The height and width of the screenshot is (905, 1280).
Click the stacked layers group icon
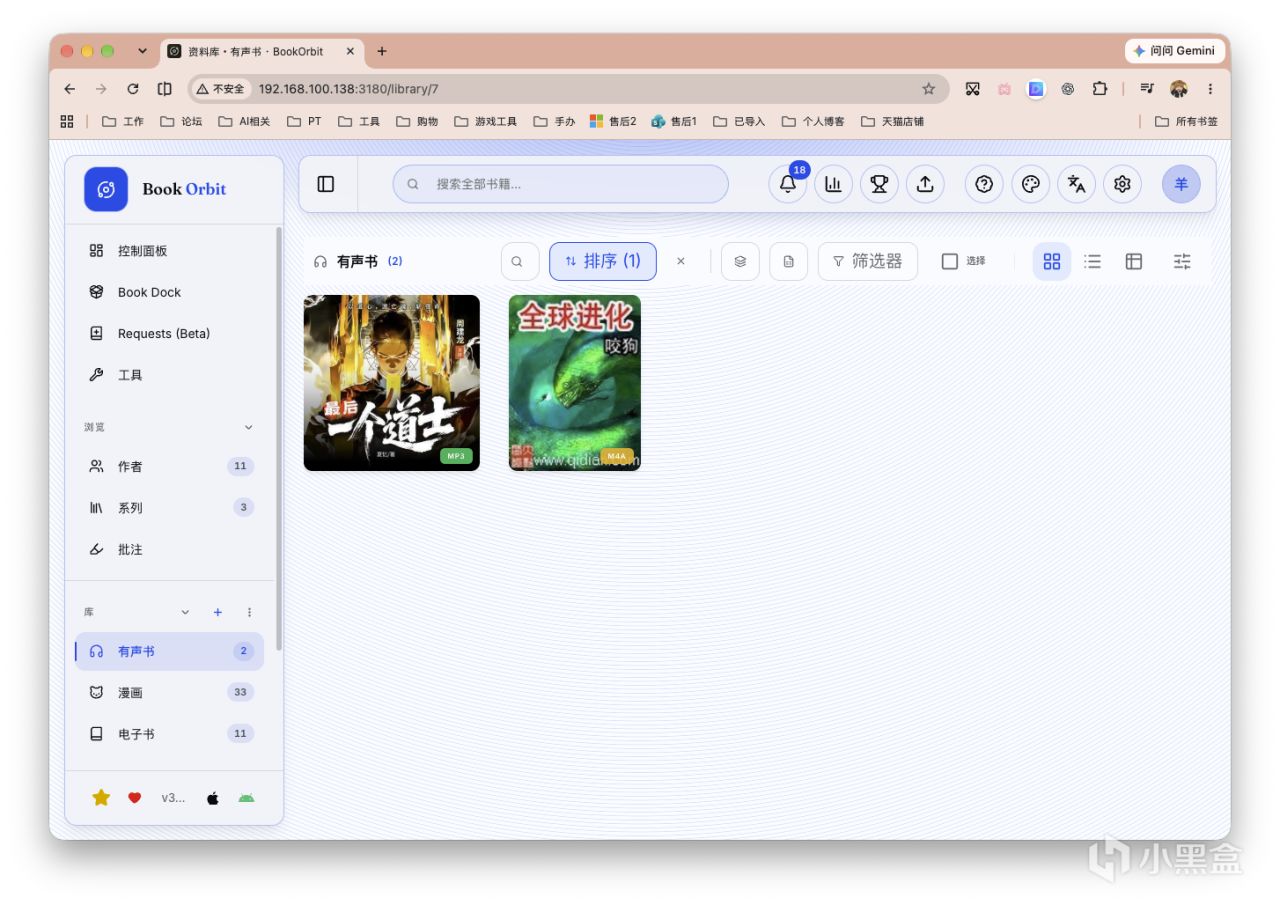pos(740,261)
